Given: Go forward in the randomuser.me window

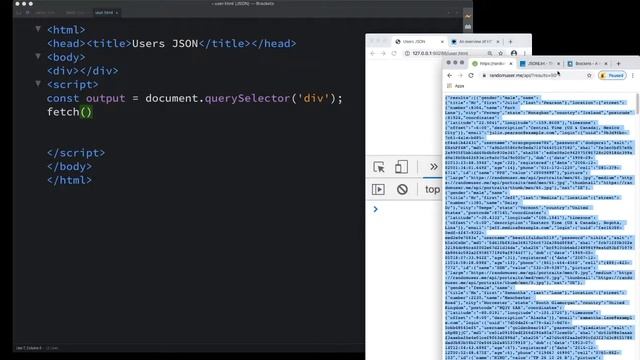Looking at the screenshot, I should pyautogui.click(x=460, y=76).
